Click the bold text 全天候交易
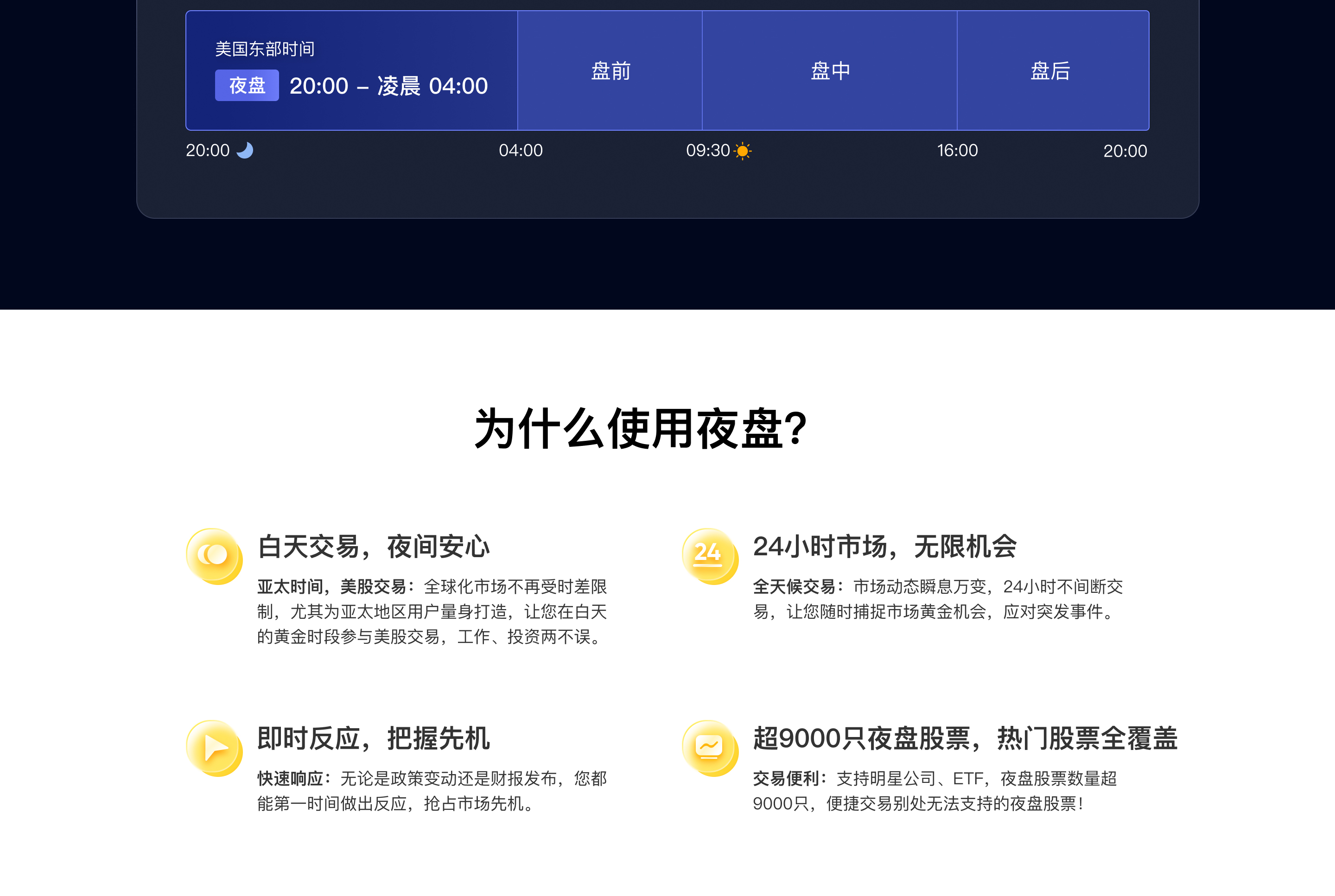The width and height of the screenshot is (1335, 896). (795, 587)
